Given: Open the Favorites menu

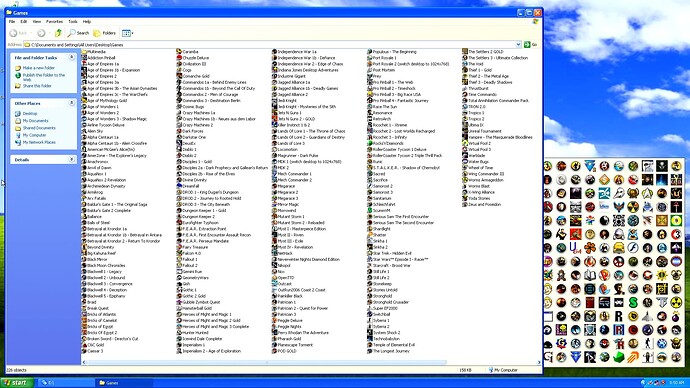Looking at the screenshot, I should 54,21.
